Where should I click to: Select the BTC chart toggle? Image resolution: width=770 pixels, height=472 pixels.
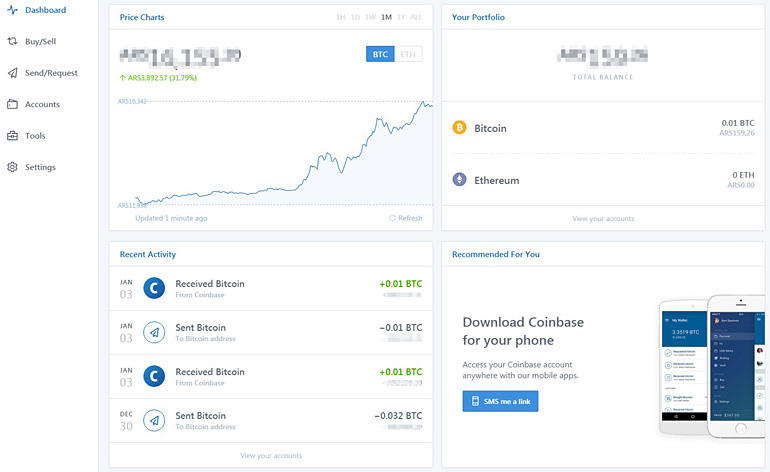(380, 54)
